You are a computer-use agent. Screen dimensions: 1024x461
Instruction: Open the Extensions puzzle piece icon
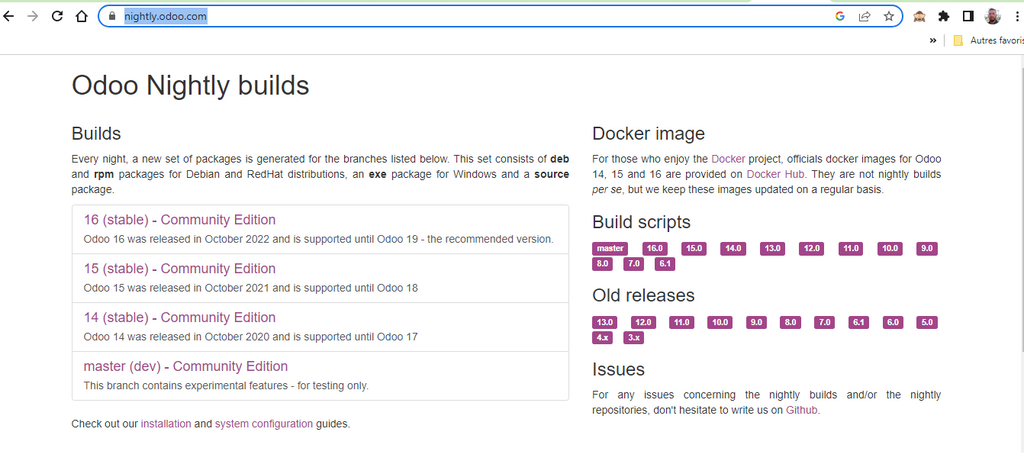[x=943, y=17]
